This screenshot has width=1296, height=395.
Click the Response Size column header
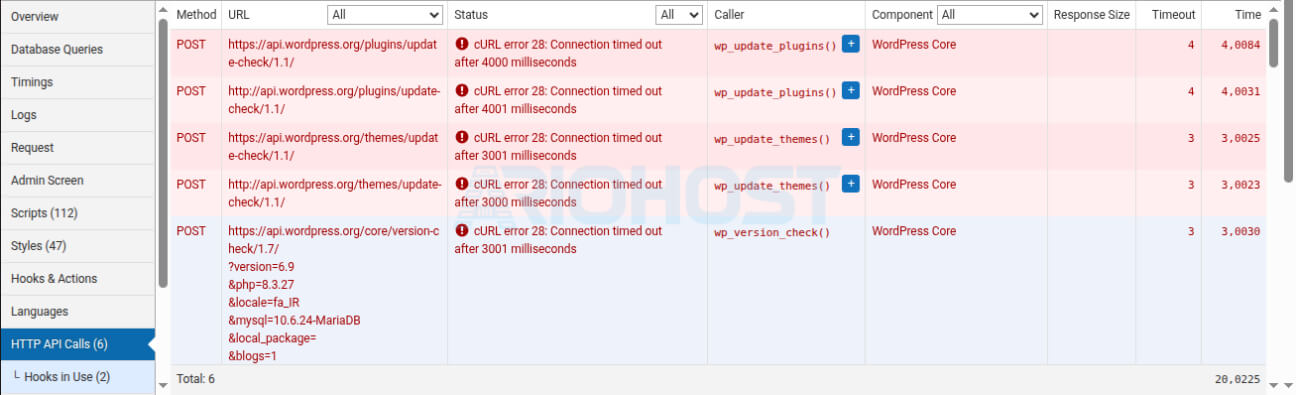pos(1091,15)
